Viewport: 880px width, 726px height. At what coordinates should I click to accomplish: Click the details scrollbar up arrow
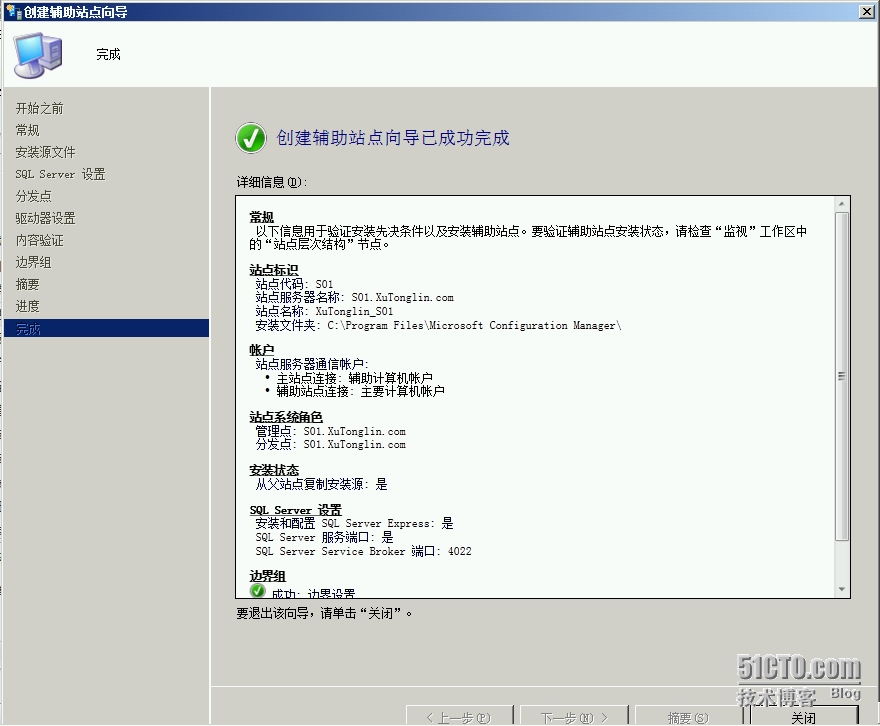(x=841, y=204)
